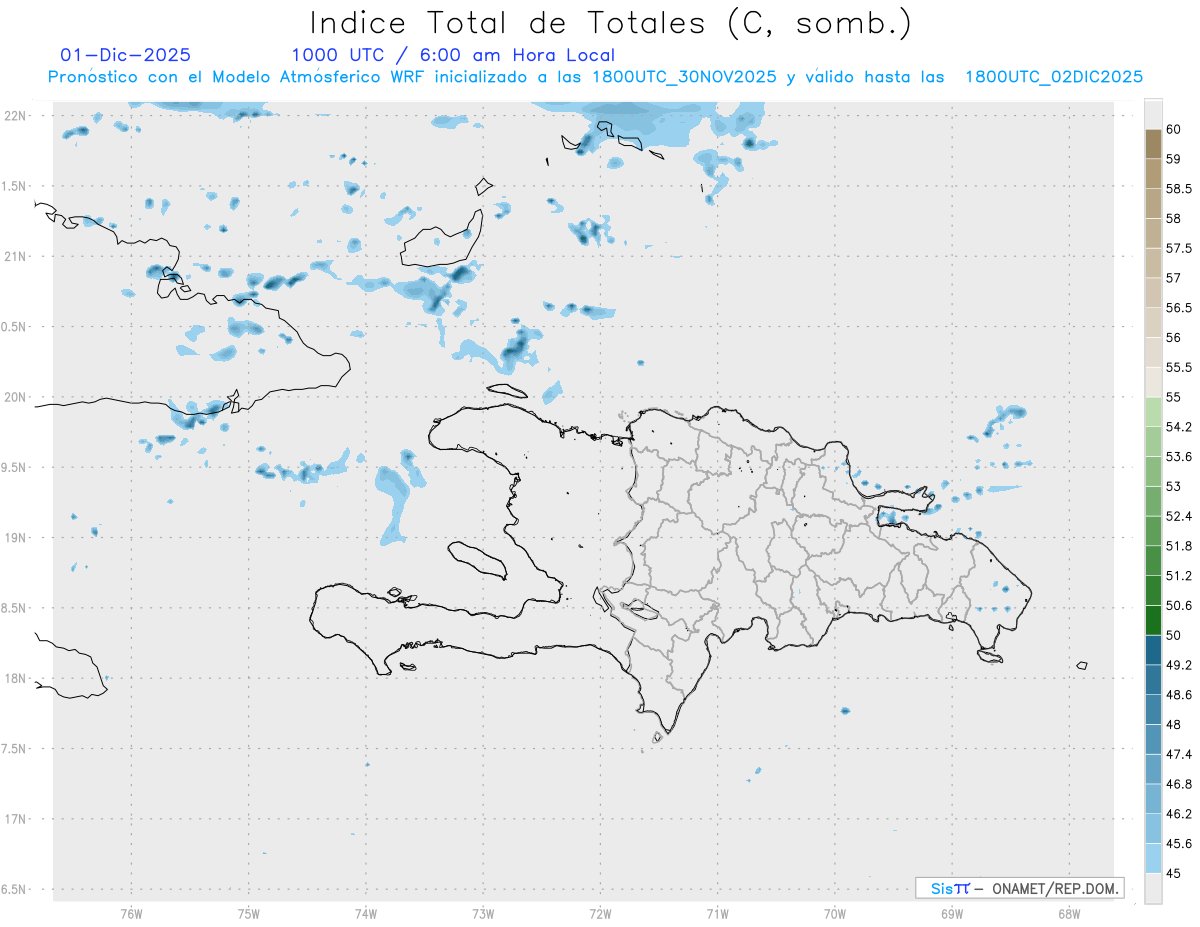Image resolution: width=1200 pixels, height=927 pixels.
Task: Click the '73W' longitude label
Action: pyautogui.click(x=483, y=913)
